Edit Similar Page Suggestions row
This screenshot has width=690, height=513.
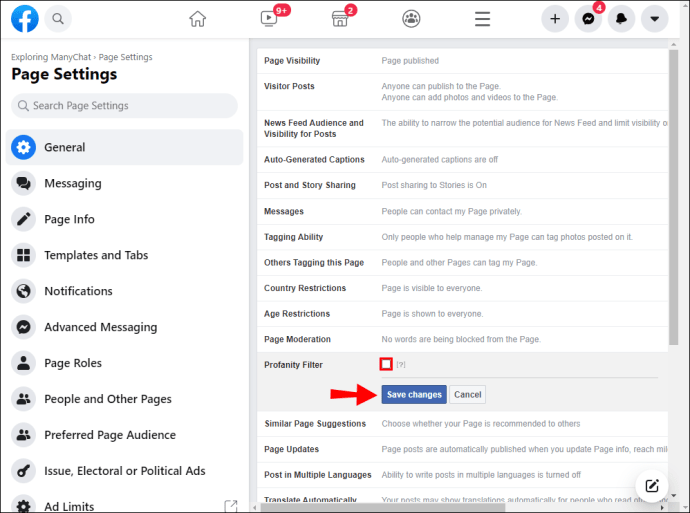(x=462, y=424)
